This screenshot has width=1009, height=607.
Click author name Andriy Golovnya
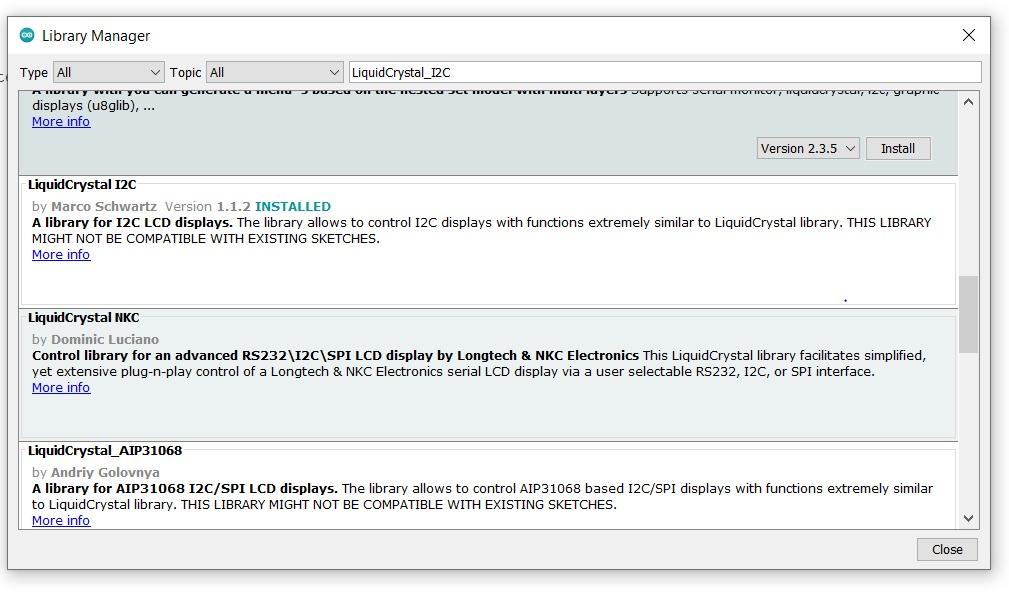(106, 472)
